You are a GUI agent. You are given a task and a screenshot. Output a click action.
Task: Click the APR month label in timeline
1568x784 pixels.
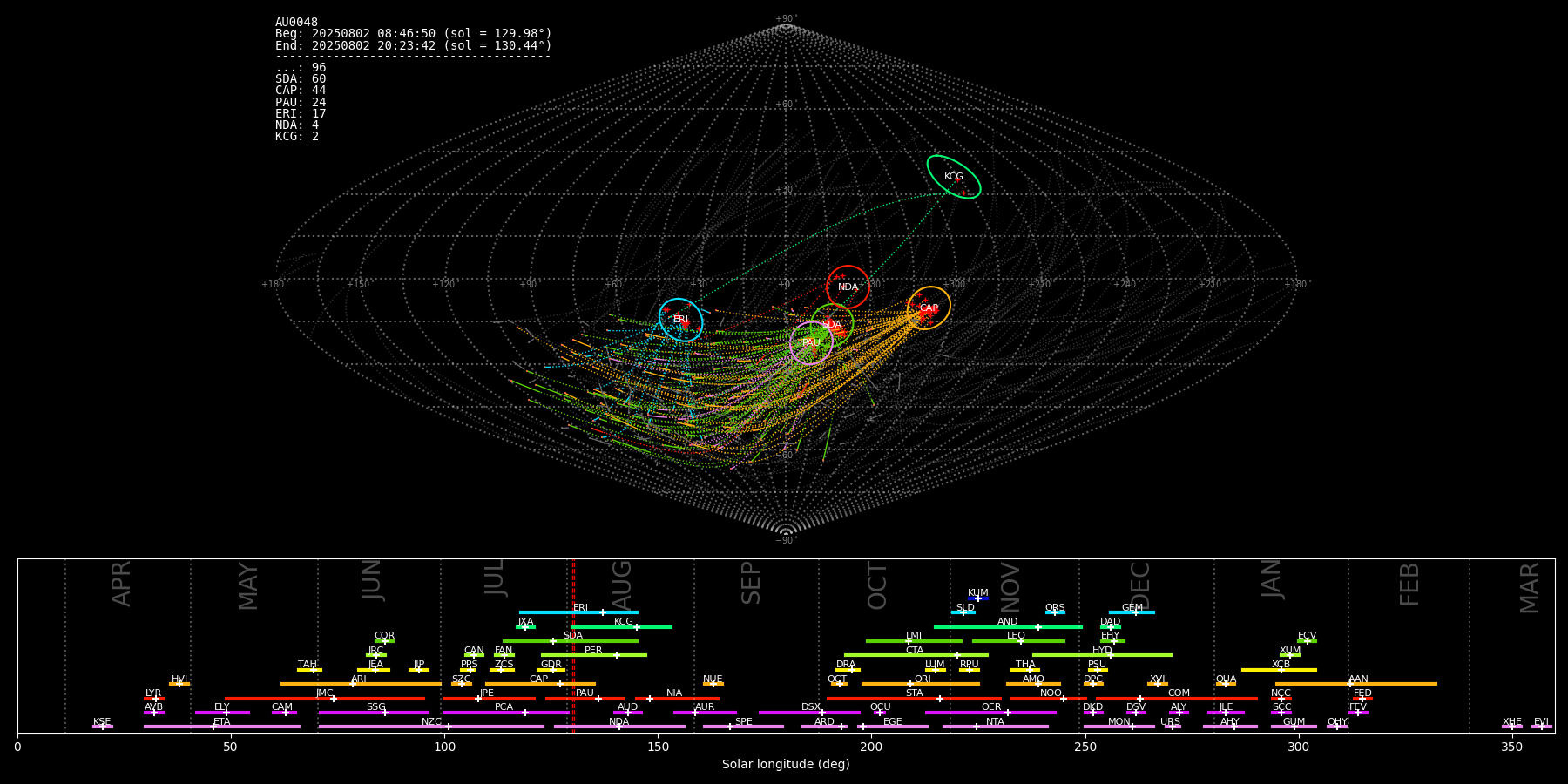[x=121, y=584]
